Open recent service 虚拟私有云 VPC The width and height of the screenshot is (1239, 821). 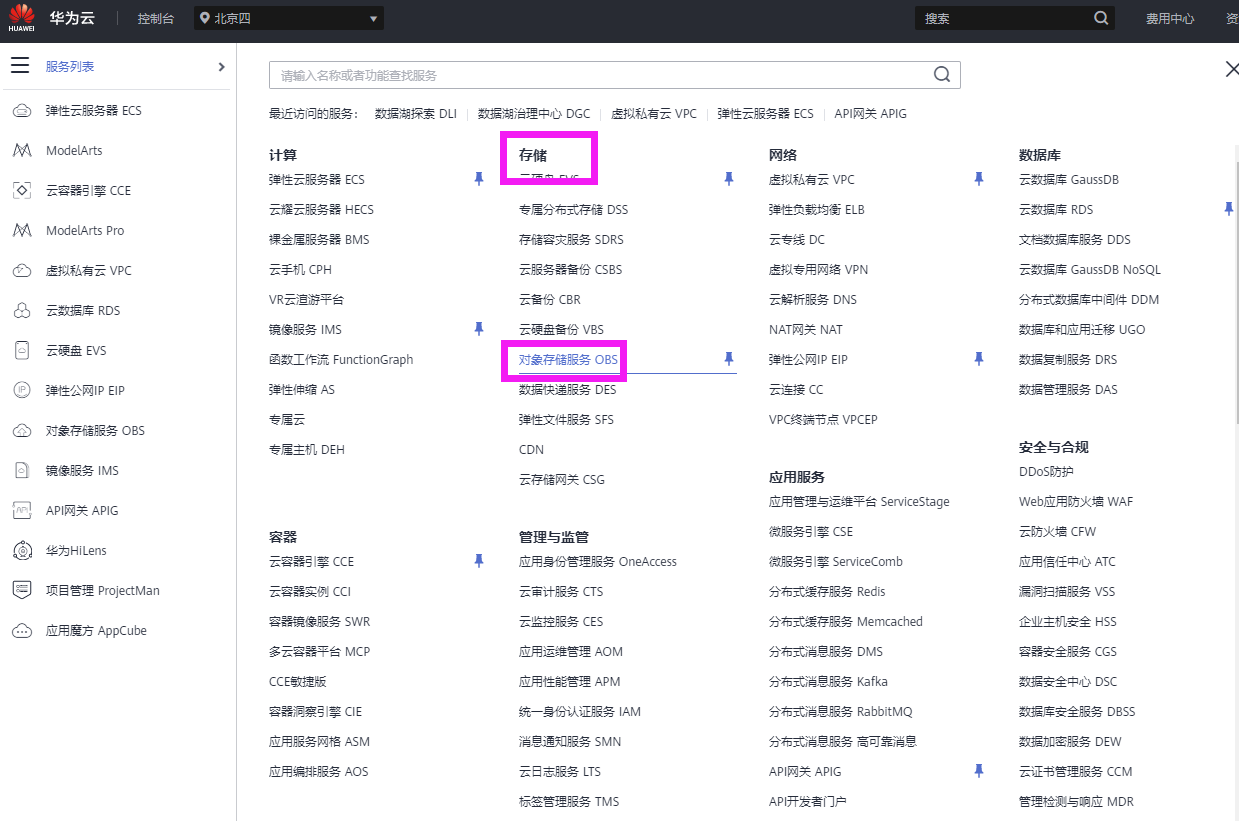point(654,114)
